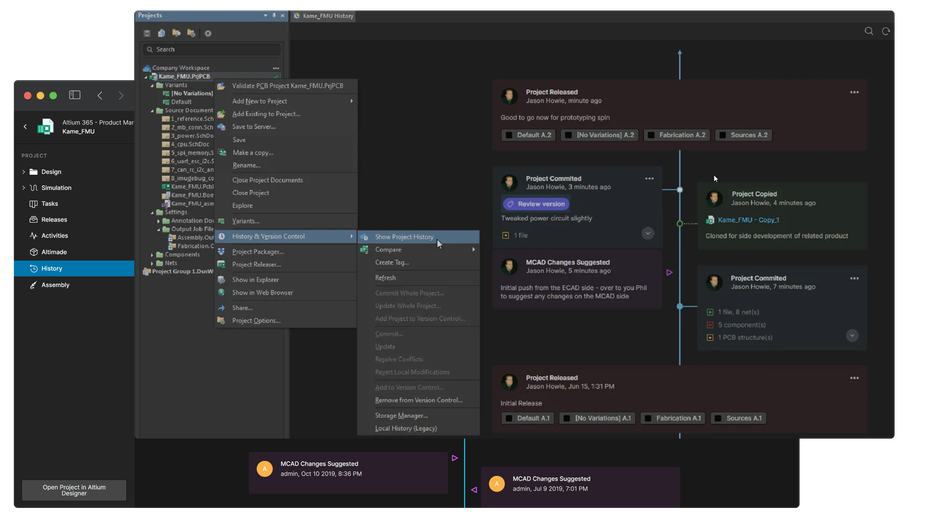Viewport: 950px width, 518px height.
Task: Select Validate PCB Project Kame_FMU.PrjPCB
Action: click(286, 86)
